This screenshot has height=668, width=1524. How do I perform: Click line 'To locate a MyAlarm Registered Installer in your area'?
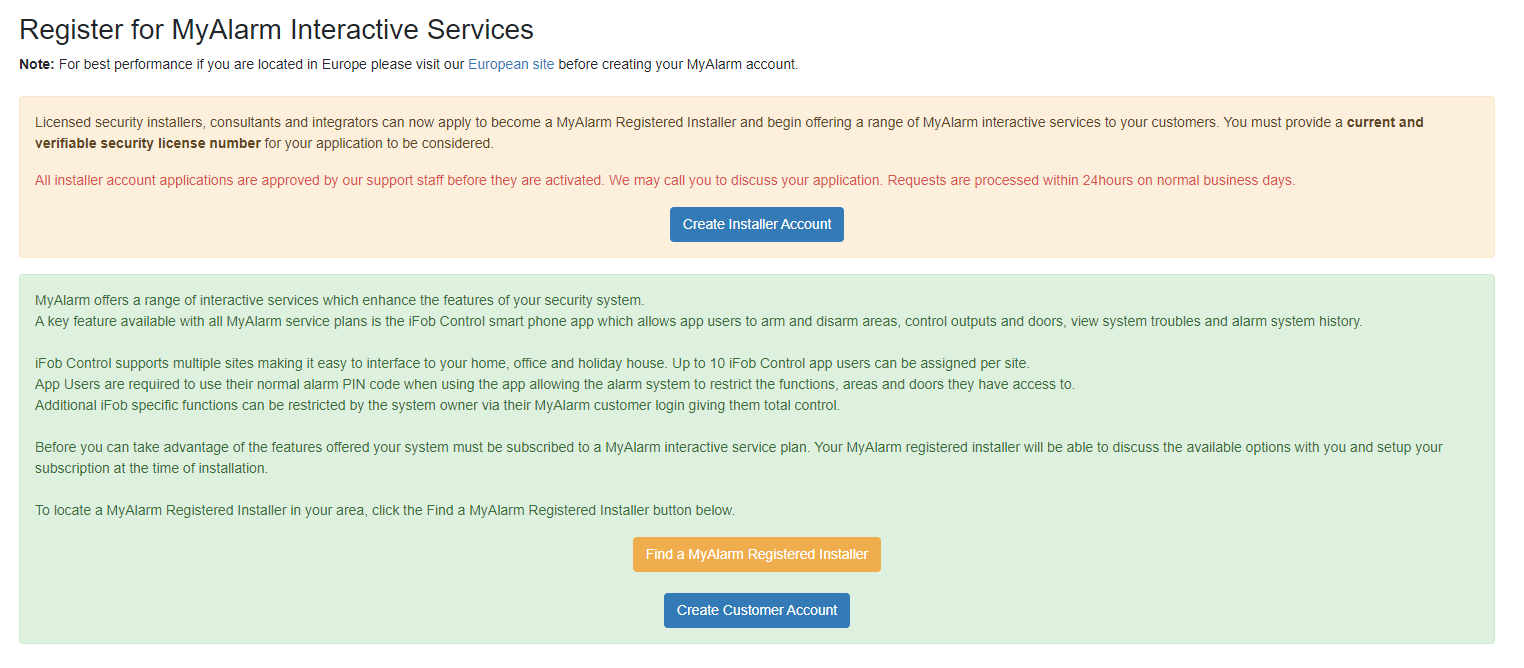385,510
